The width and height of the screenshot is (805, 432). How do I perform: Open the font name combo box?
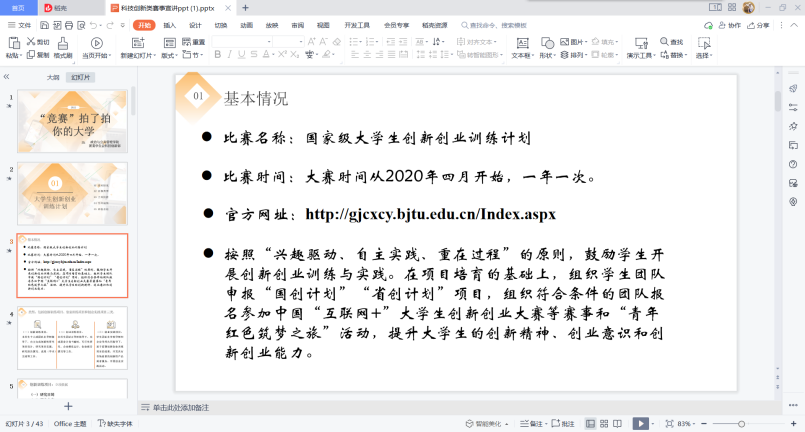point(240,42)
